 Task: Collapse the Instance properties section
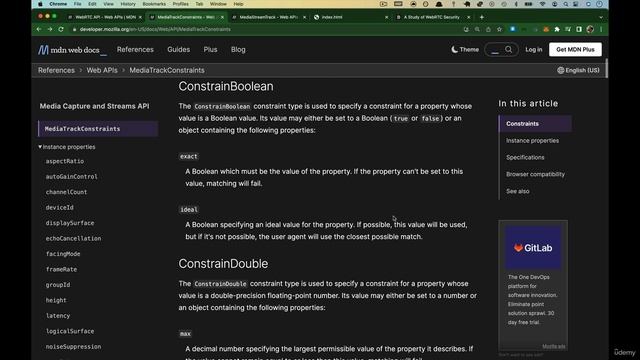[67, 147]
